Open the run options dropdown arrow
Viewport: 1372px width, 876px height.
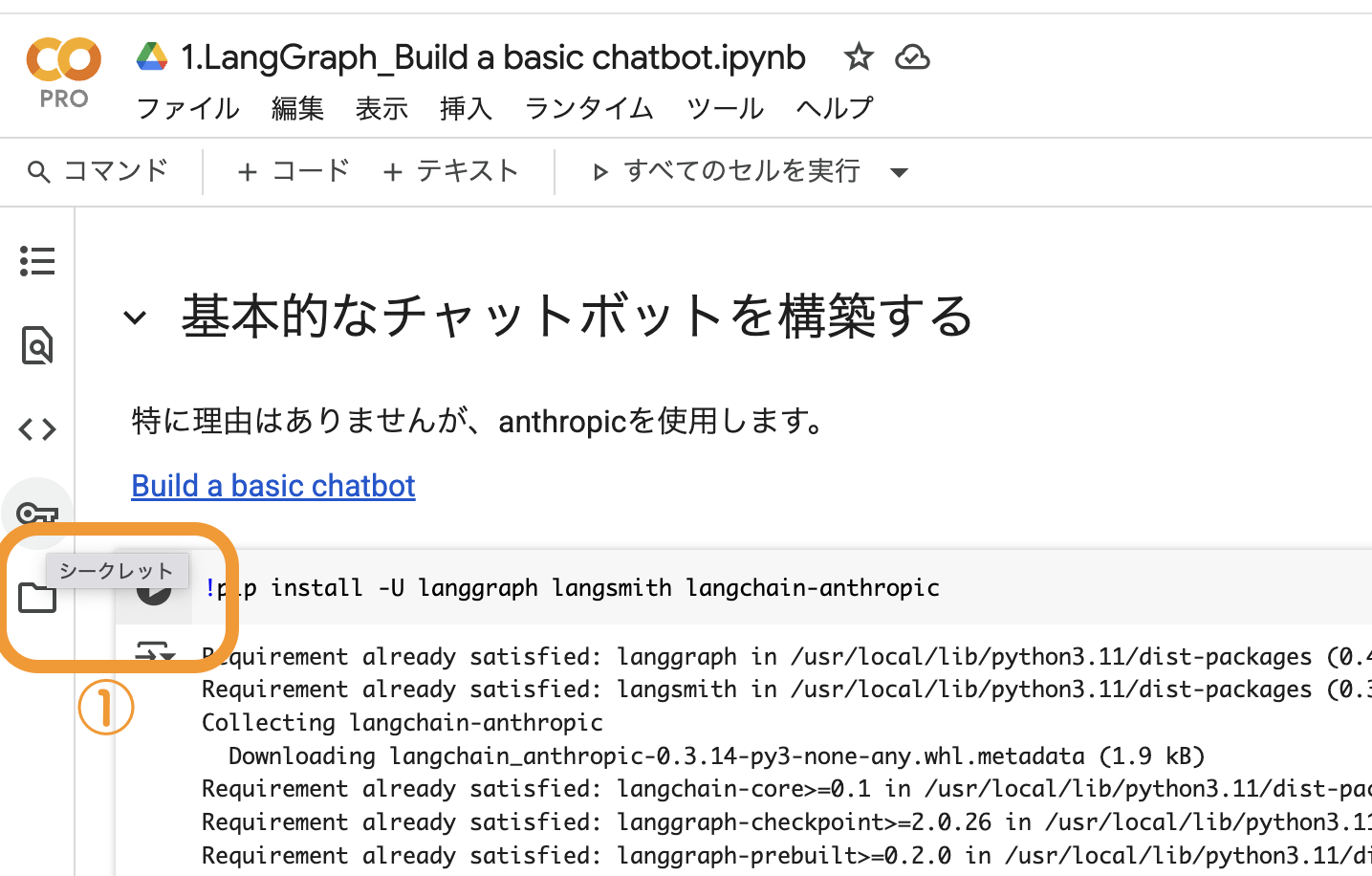pyautogui.click(x=899, y=172)
